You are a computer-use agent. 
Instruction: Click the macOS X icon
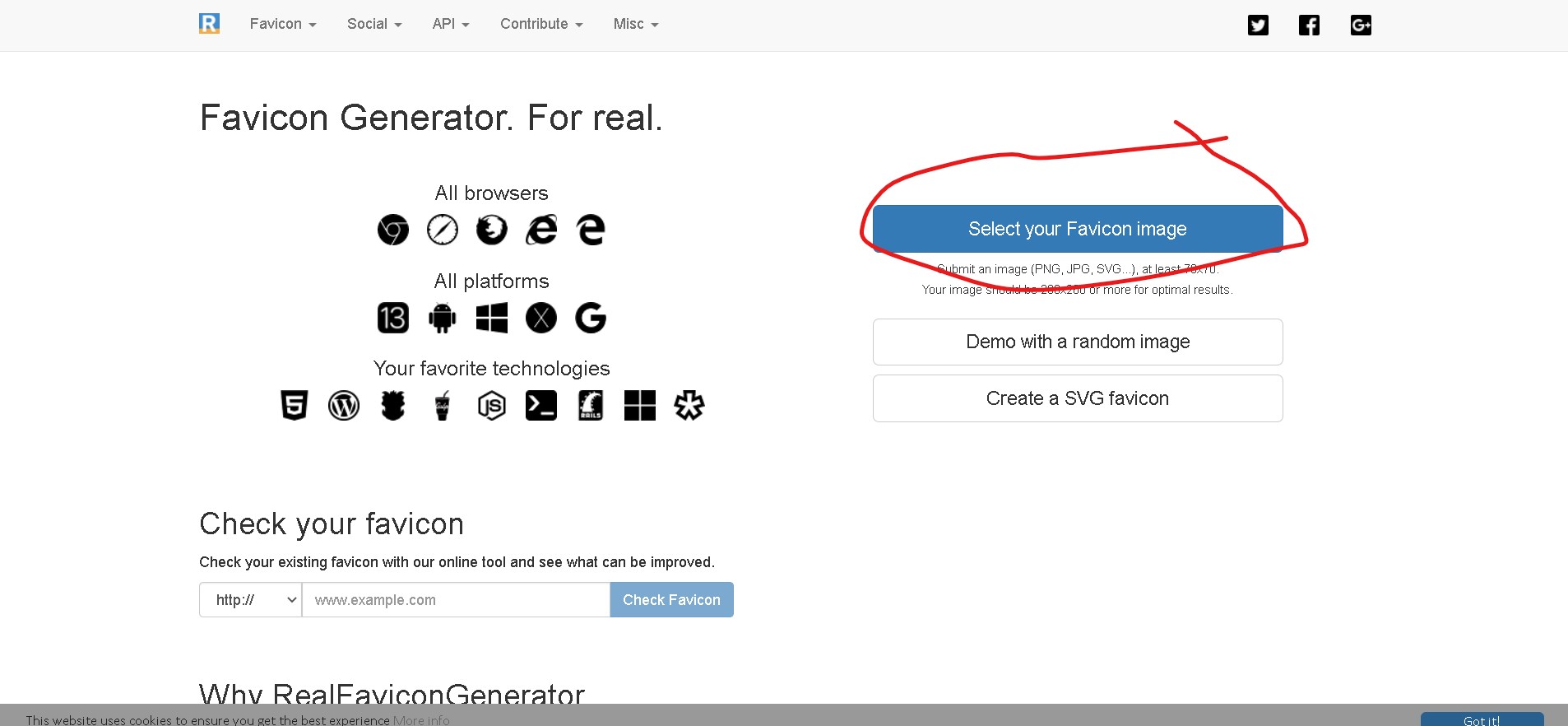click(x=541, y=318)
